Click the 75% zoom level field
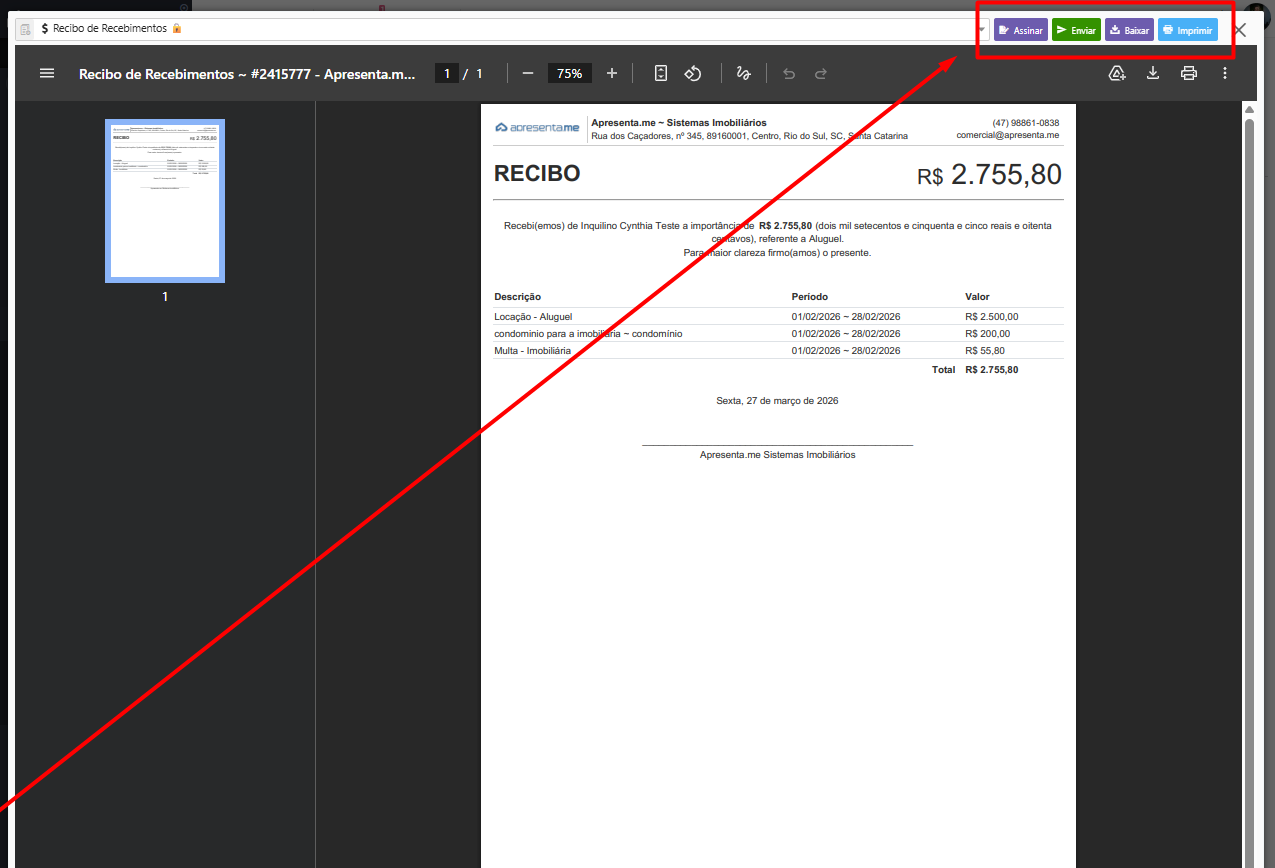The width and height of the screenshot is (1275, 868). pos(570,73)
